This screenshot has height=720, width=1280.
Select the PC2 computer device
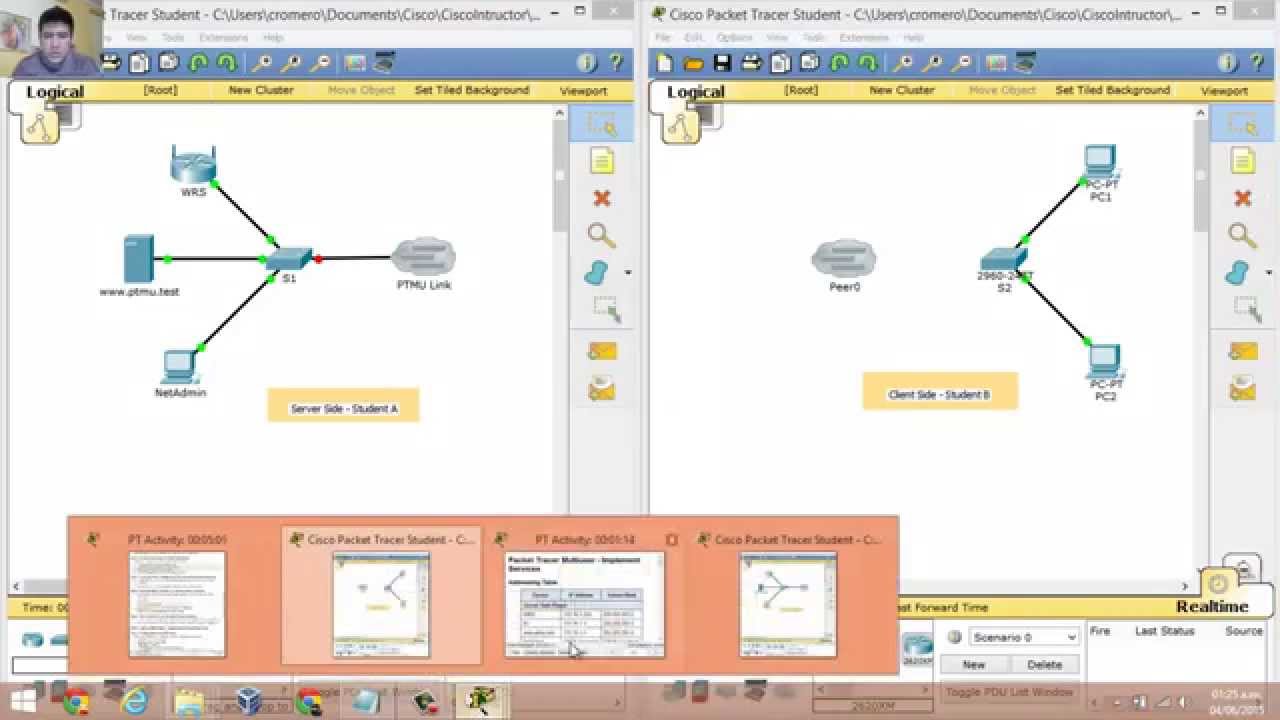click(1104, 361)
